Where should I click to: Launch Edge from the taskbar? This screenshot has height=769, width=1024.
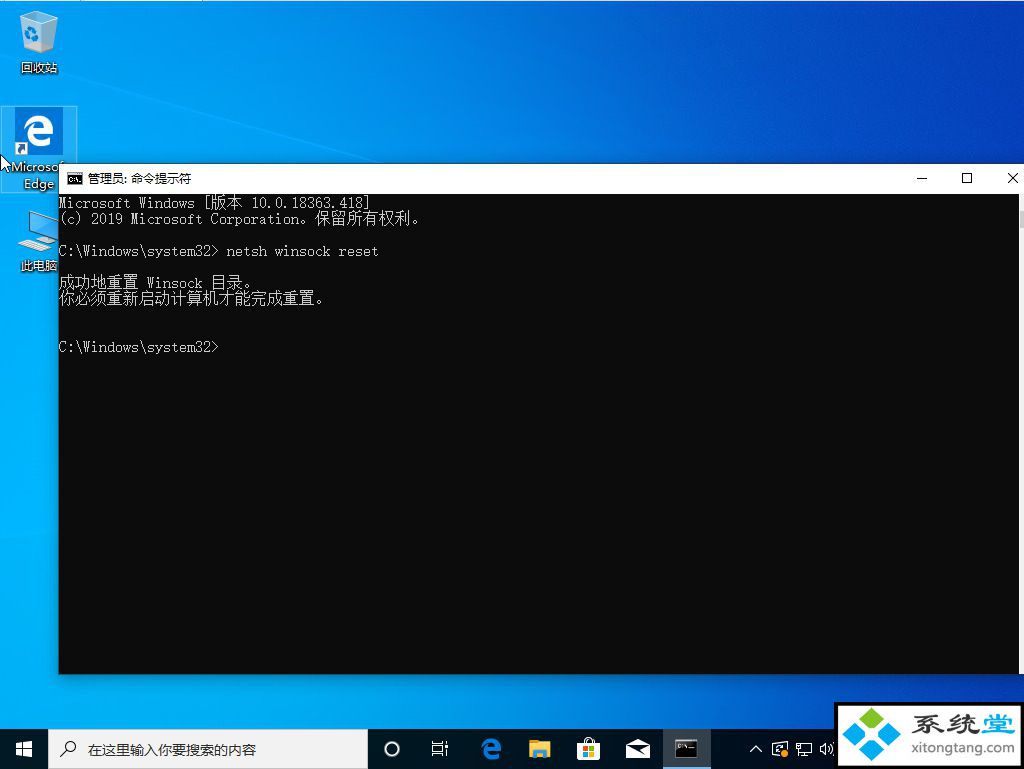coord(490,749)
